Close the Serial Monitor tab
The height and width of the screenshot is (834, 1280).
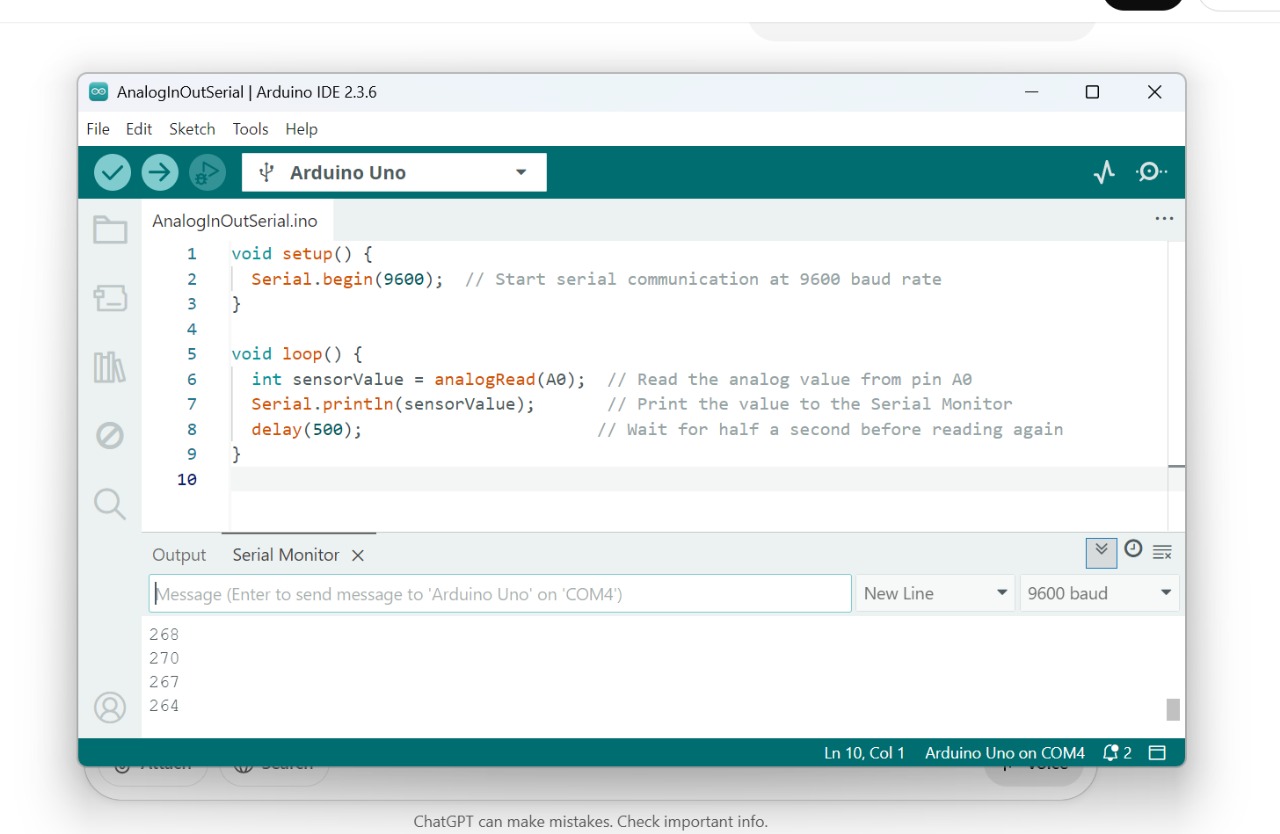click(x=357, y=555)
